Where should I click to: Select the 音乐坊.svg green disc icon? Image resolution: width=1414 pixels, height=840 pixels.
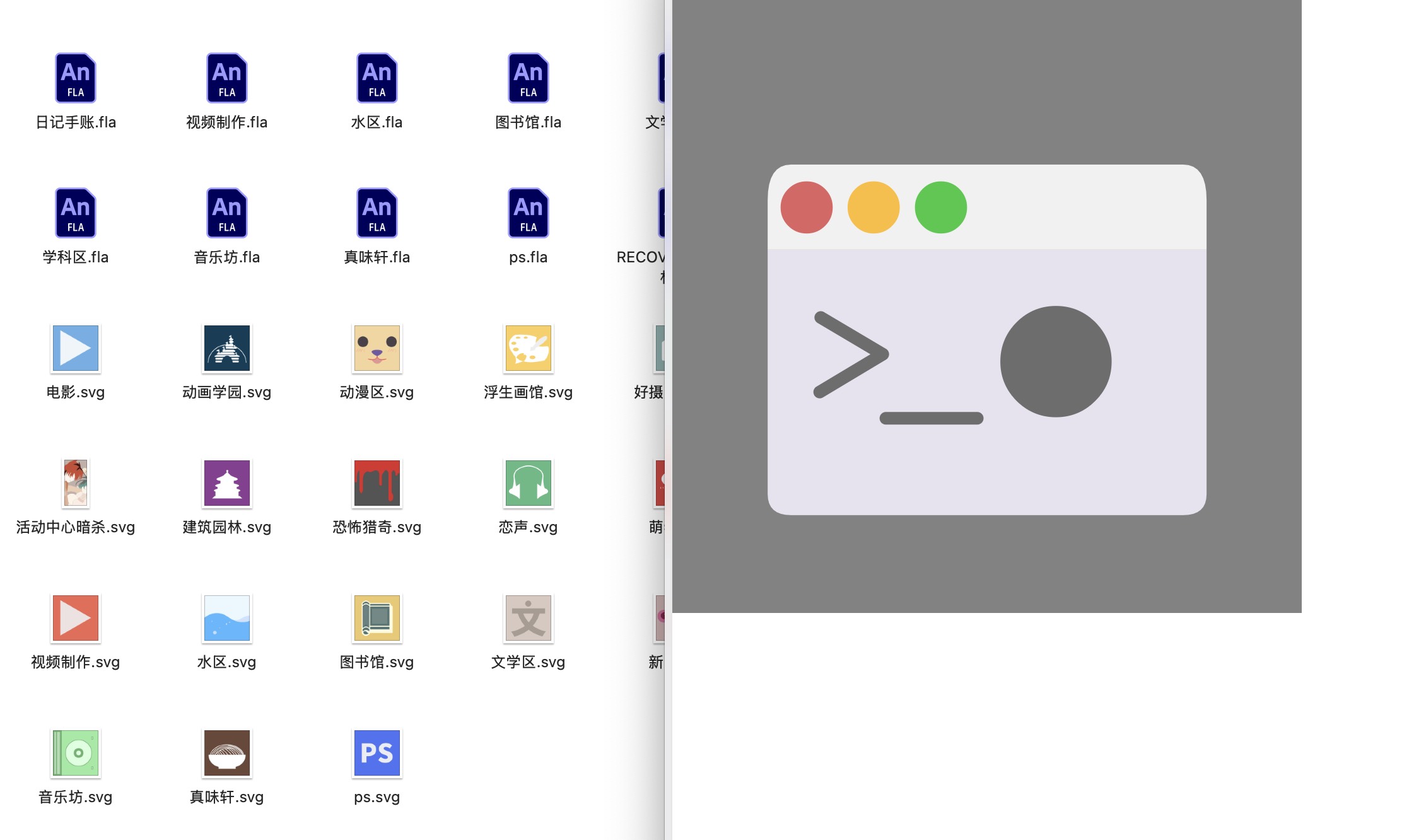click(76, 753)
